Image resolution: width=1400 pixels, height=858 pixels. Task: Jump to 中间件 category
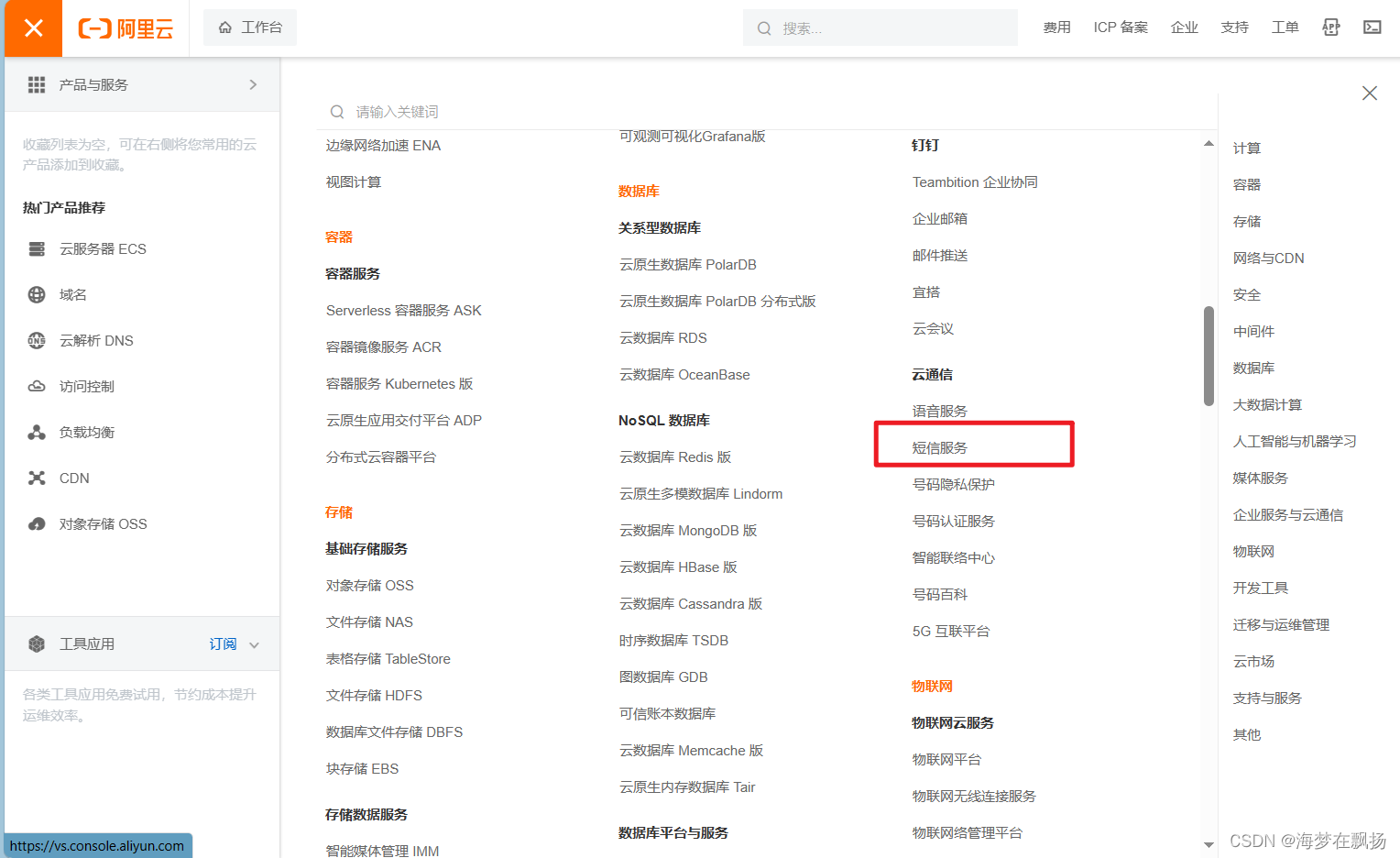pos(1254,331)
